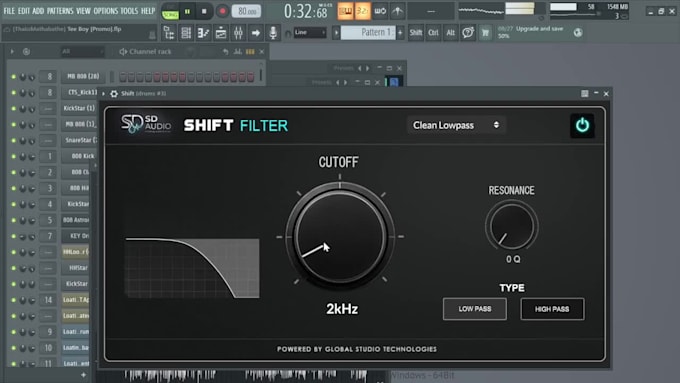
Task: Click the channel rack speaker icon
Action: 123,52
